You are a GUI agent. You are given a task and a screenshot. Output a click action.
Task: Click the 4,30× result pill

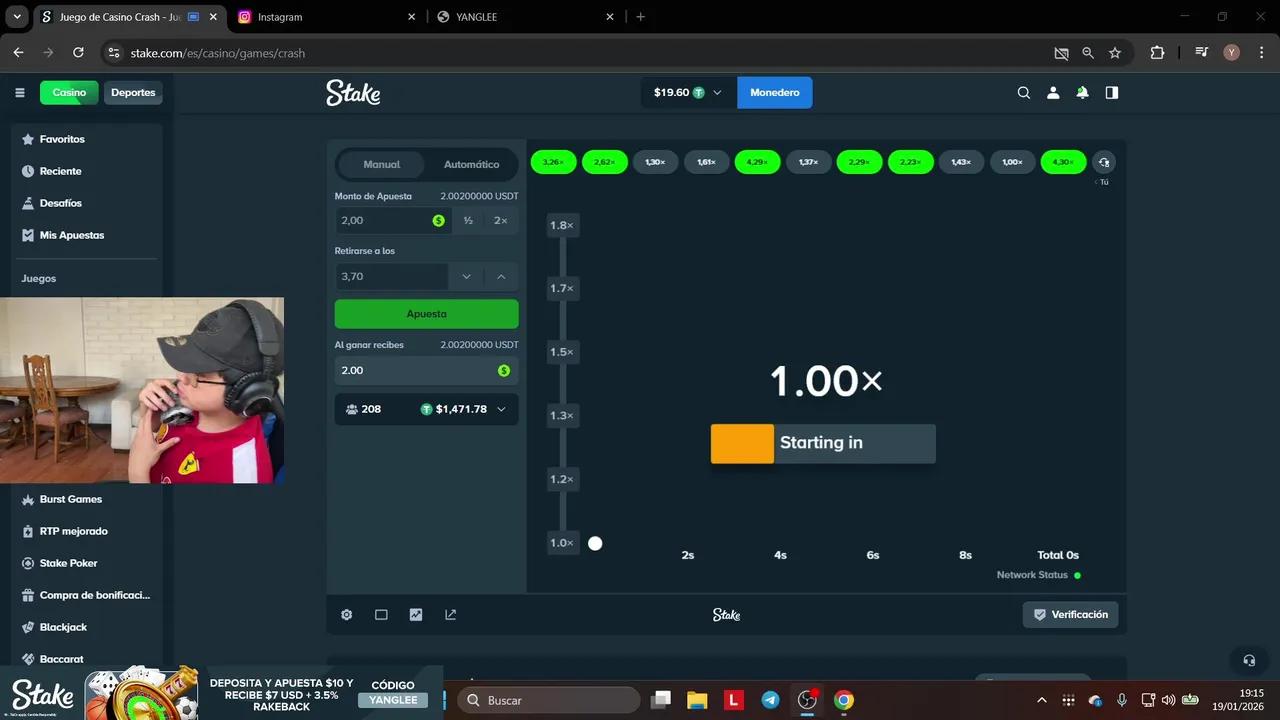point(1063,162)
